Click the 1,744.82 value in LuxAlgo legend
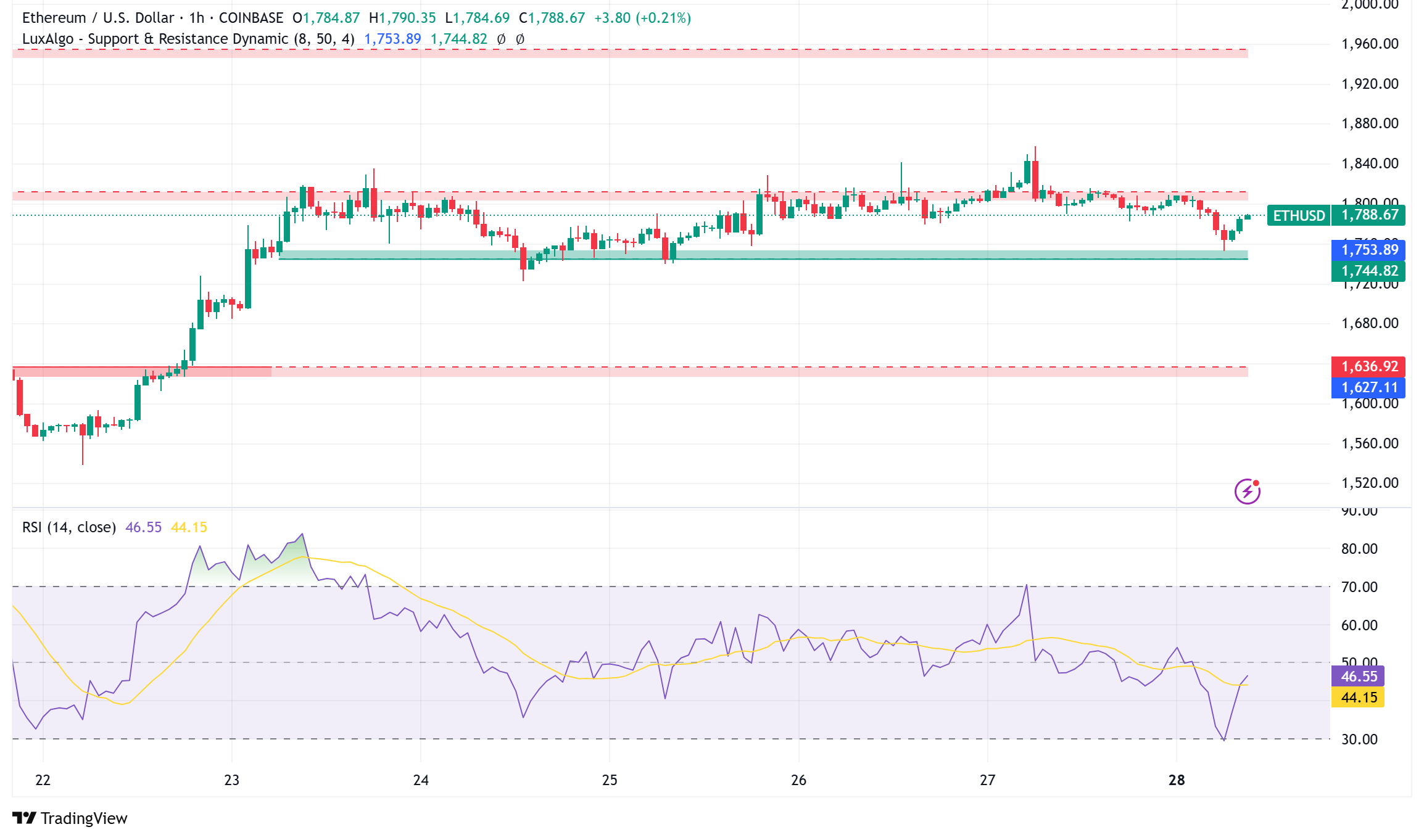 [x=458, y=39]
